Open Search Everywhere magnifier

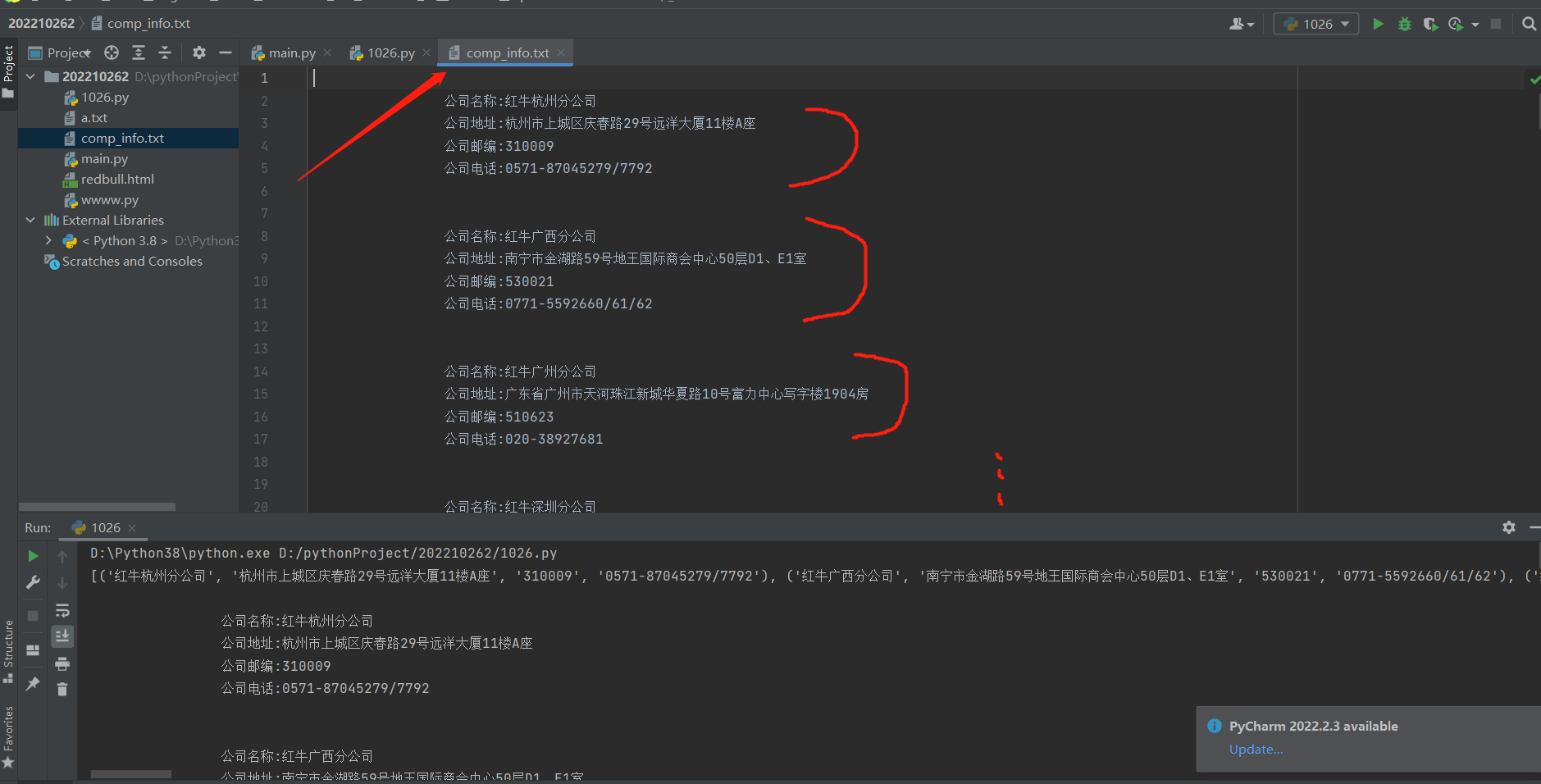tap(1530, 24)
